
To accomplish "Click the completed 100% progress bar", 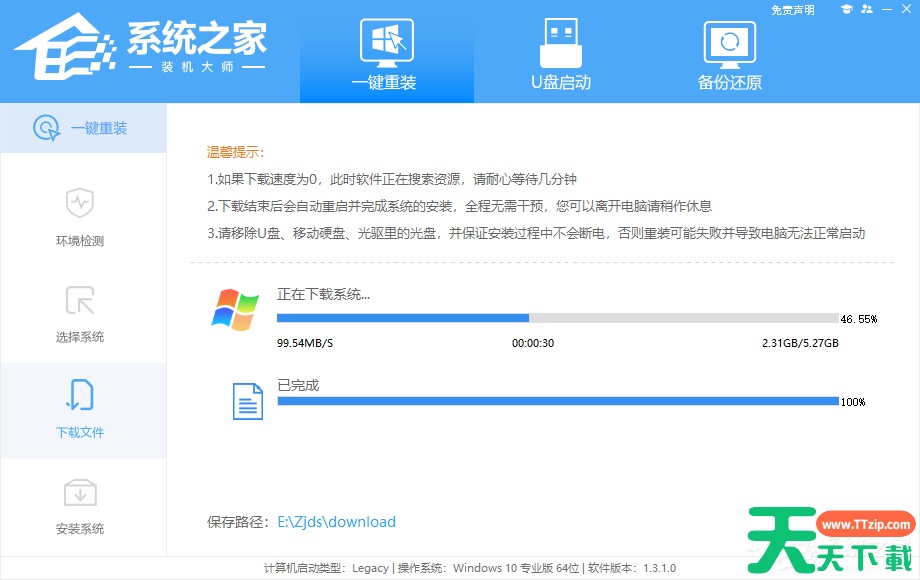I will coord(557,401).
